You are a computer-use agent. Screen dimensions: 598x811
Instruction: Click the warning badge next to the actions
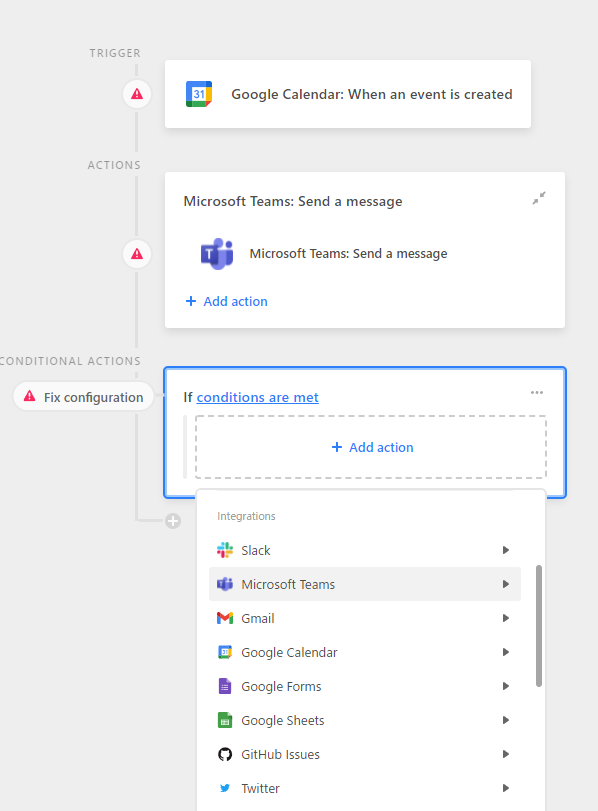pos(136,254)
